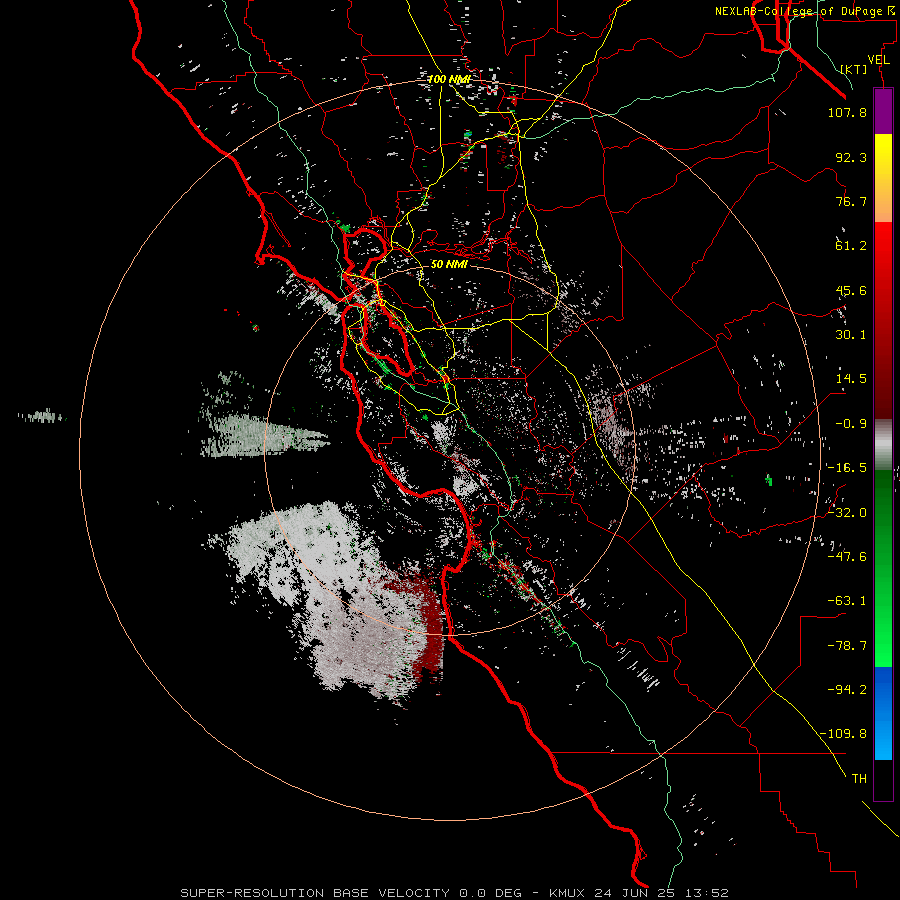
Task: Select the 92.3 velocity scale value
Action: (851, 157)
